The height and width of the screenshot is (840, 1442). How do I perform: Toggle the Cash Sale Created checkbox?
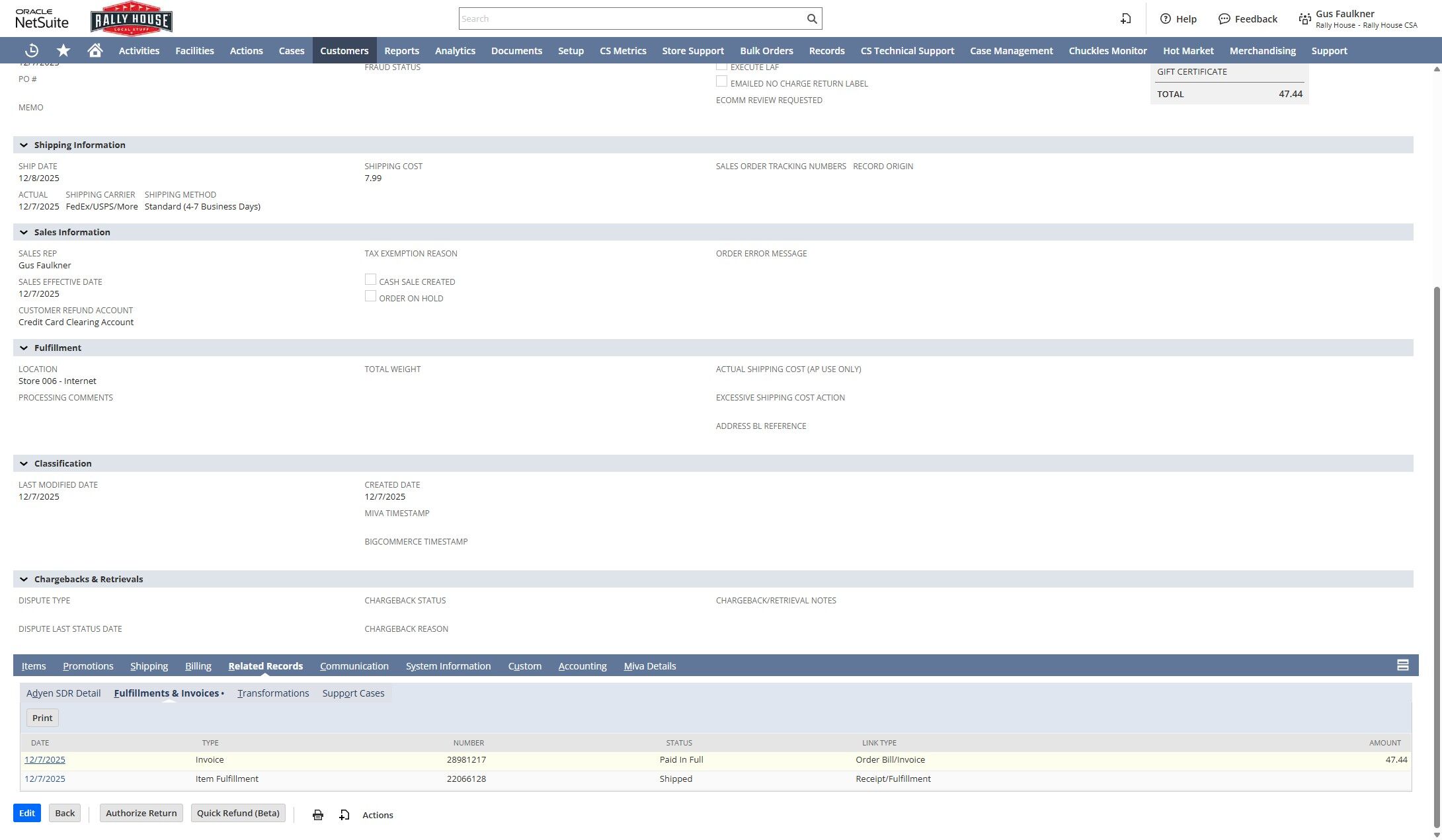coord(370,280)
